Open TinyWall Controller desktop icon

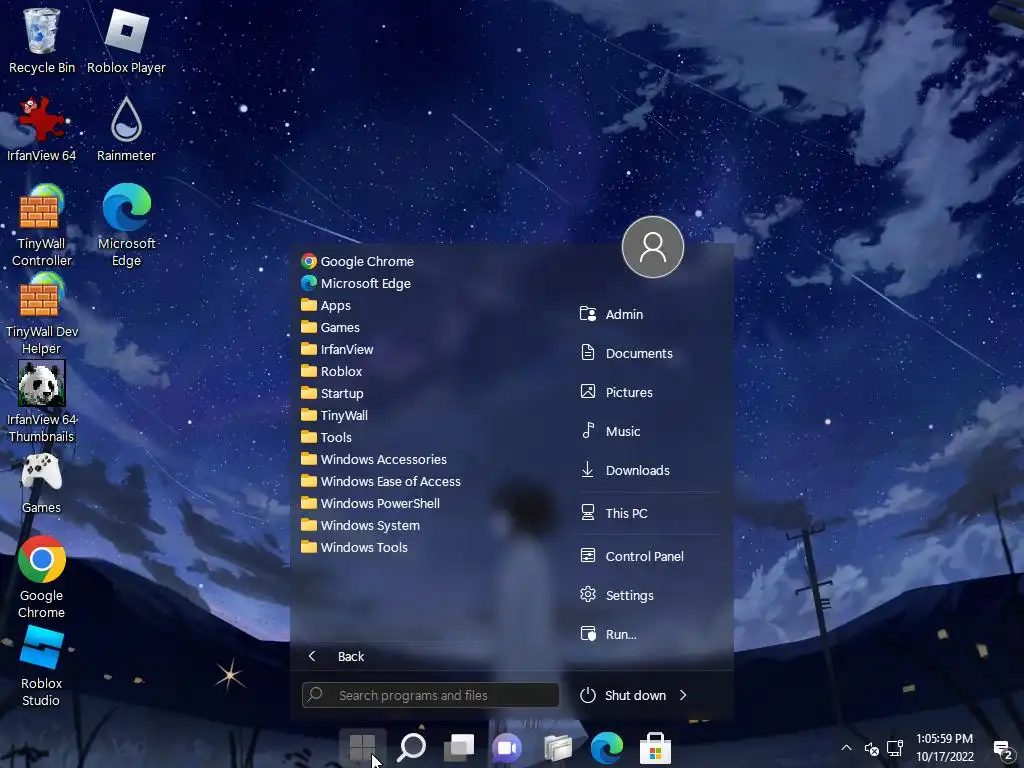[x=41, y=225]
